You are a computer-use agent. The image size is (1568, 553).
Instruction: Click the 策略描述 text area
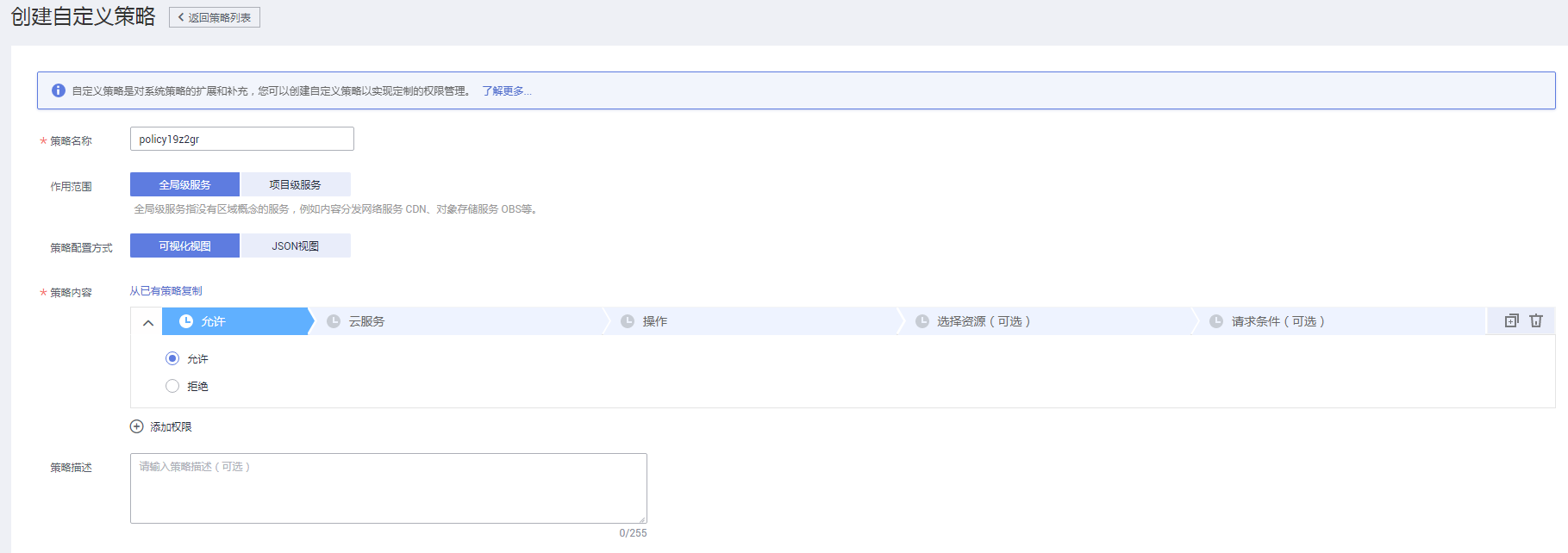pyautogui.click(x=388, y=488)
